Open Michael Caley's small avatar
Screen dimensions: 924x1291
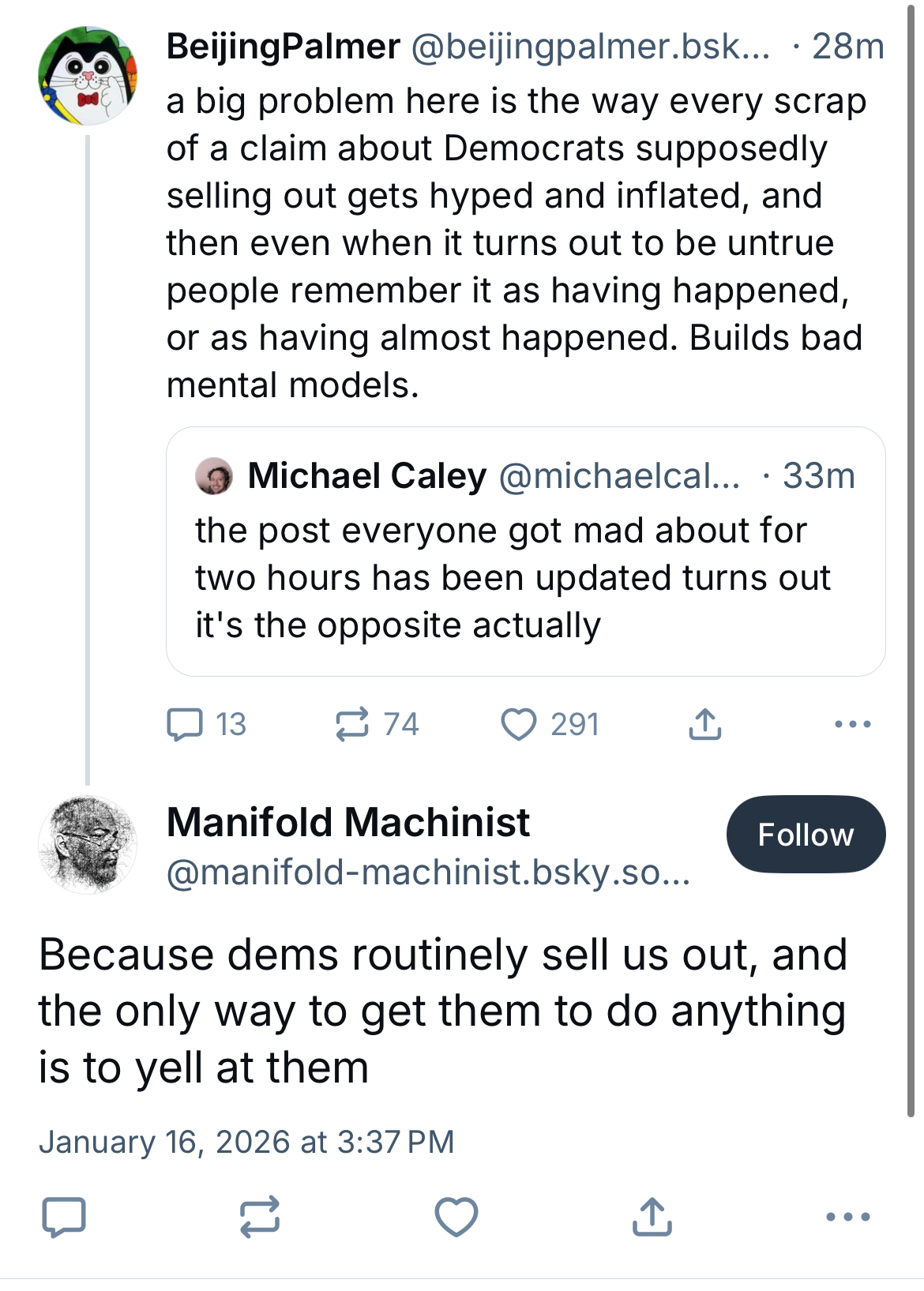coord(214,476)
